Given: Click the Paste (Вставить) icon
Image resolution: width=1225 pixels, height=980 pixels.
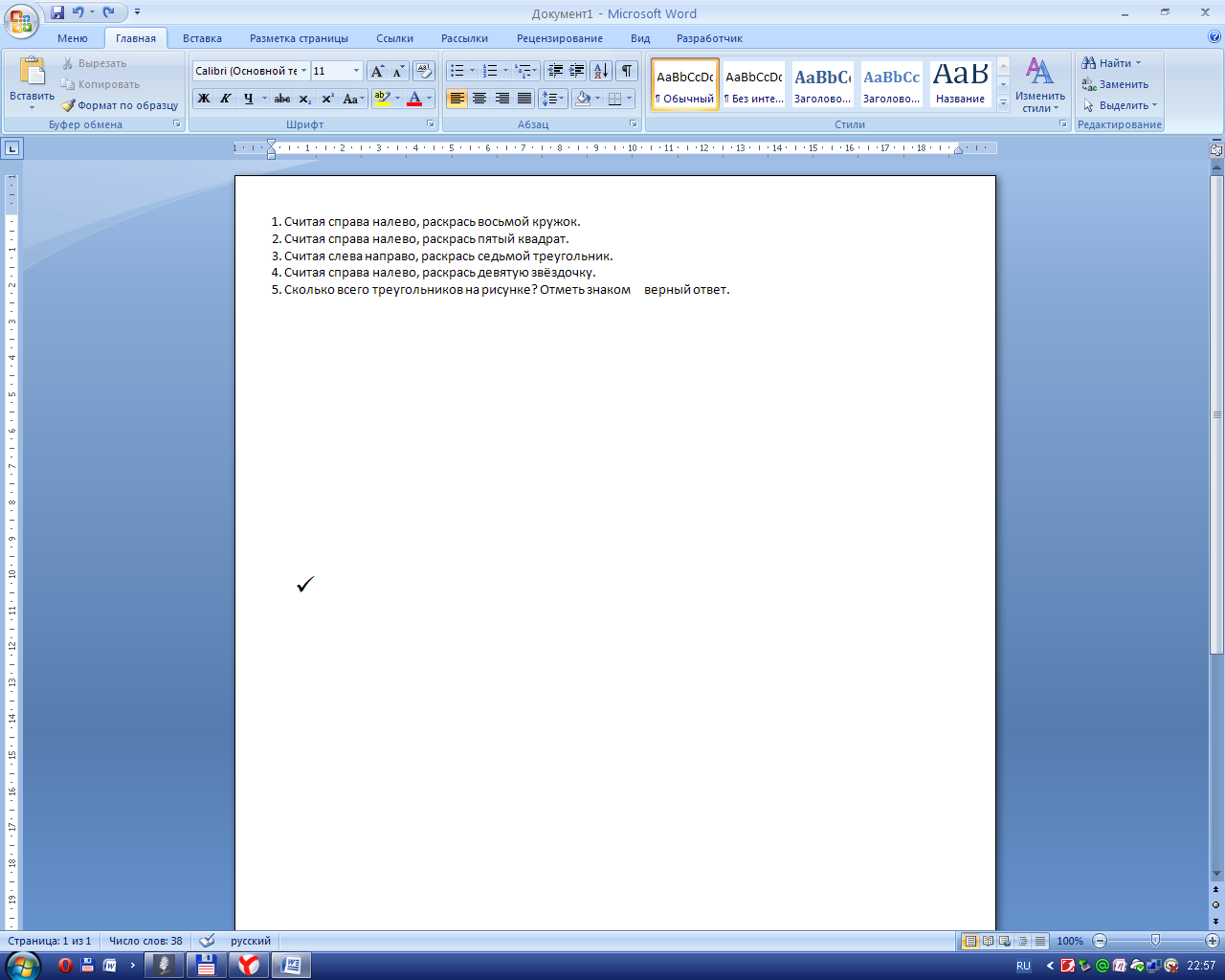Looking at the screenshot, I should coord(32,72).
